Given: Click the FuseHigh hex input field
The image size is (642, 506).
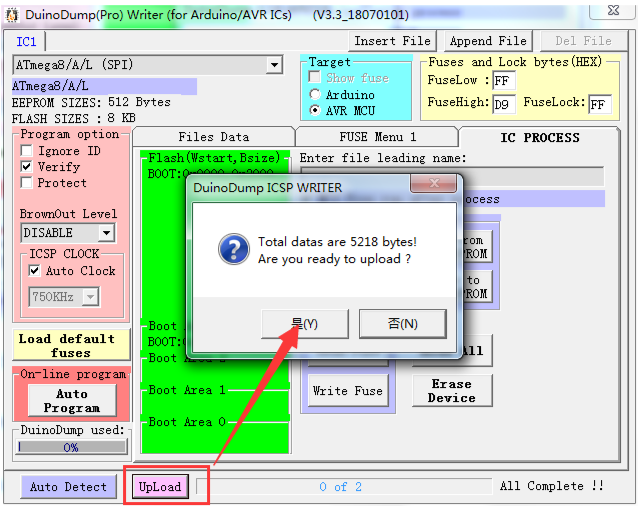Looking at the screenshot, I should pyautogui.click(x=504, y=105).
